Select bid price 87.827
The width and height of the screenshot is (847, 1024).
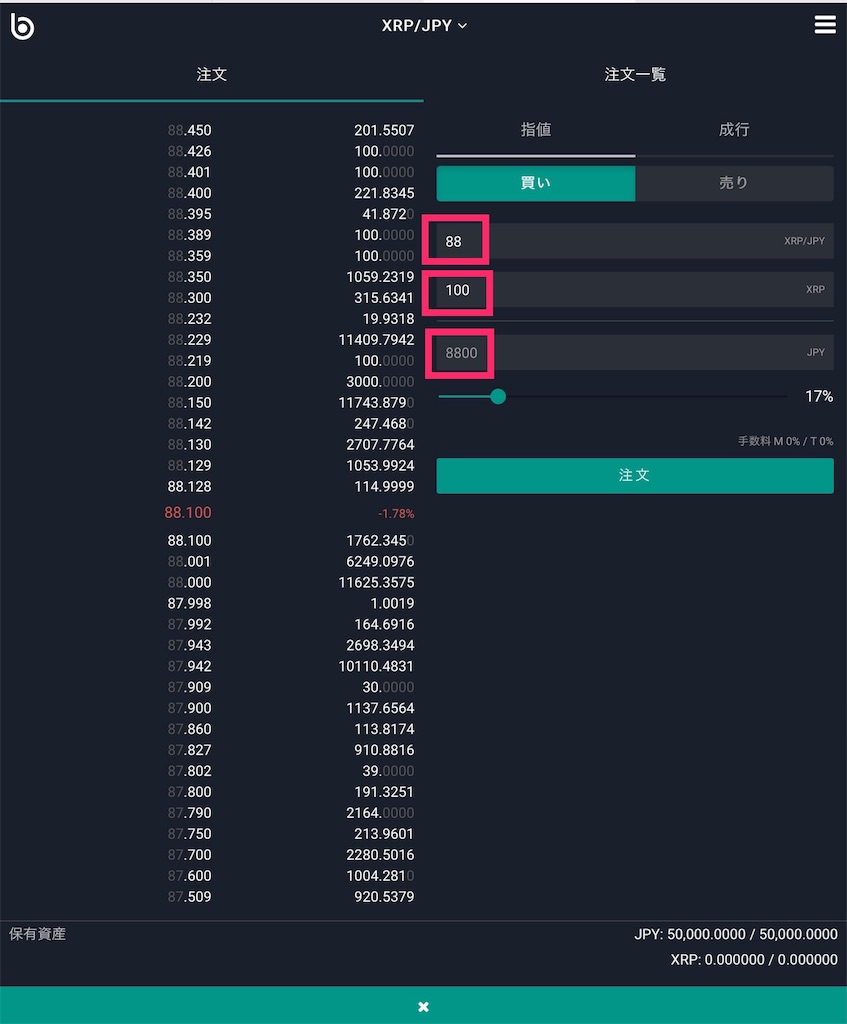point(189,750)
